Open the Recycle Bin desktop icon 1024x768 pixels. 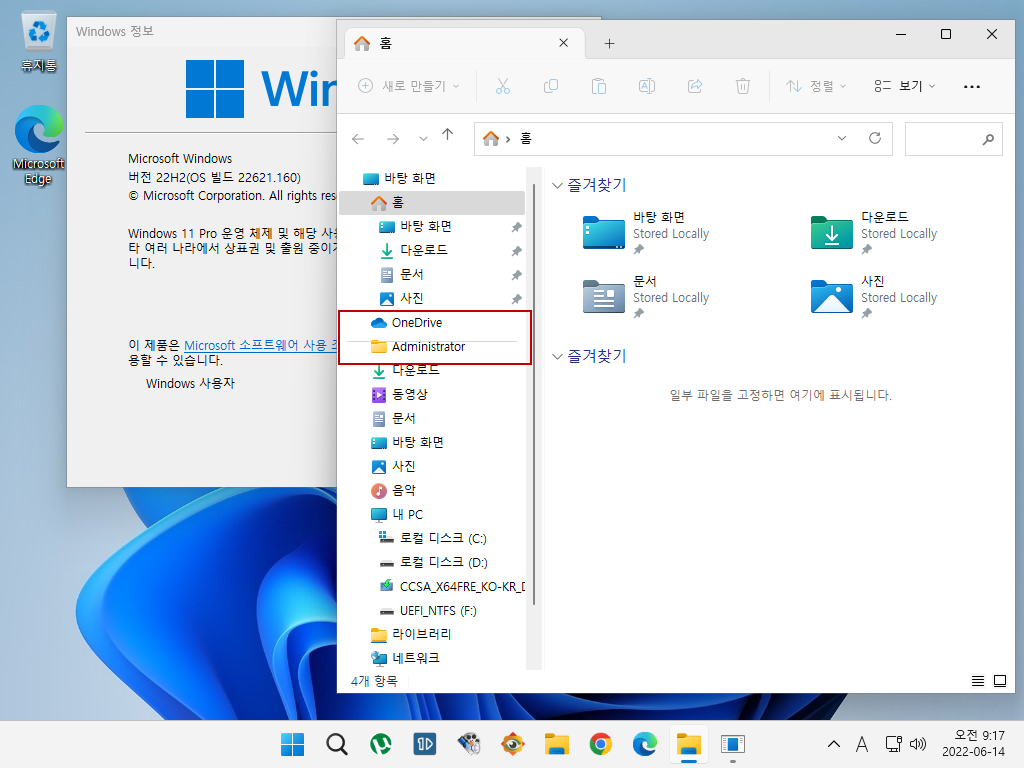pos(39,42)
